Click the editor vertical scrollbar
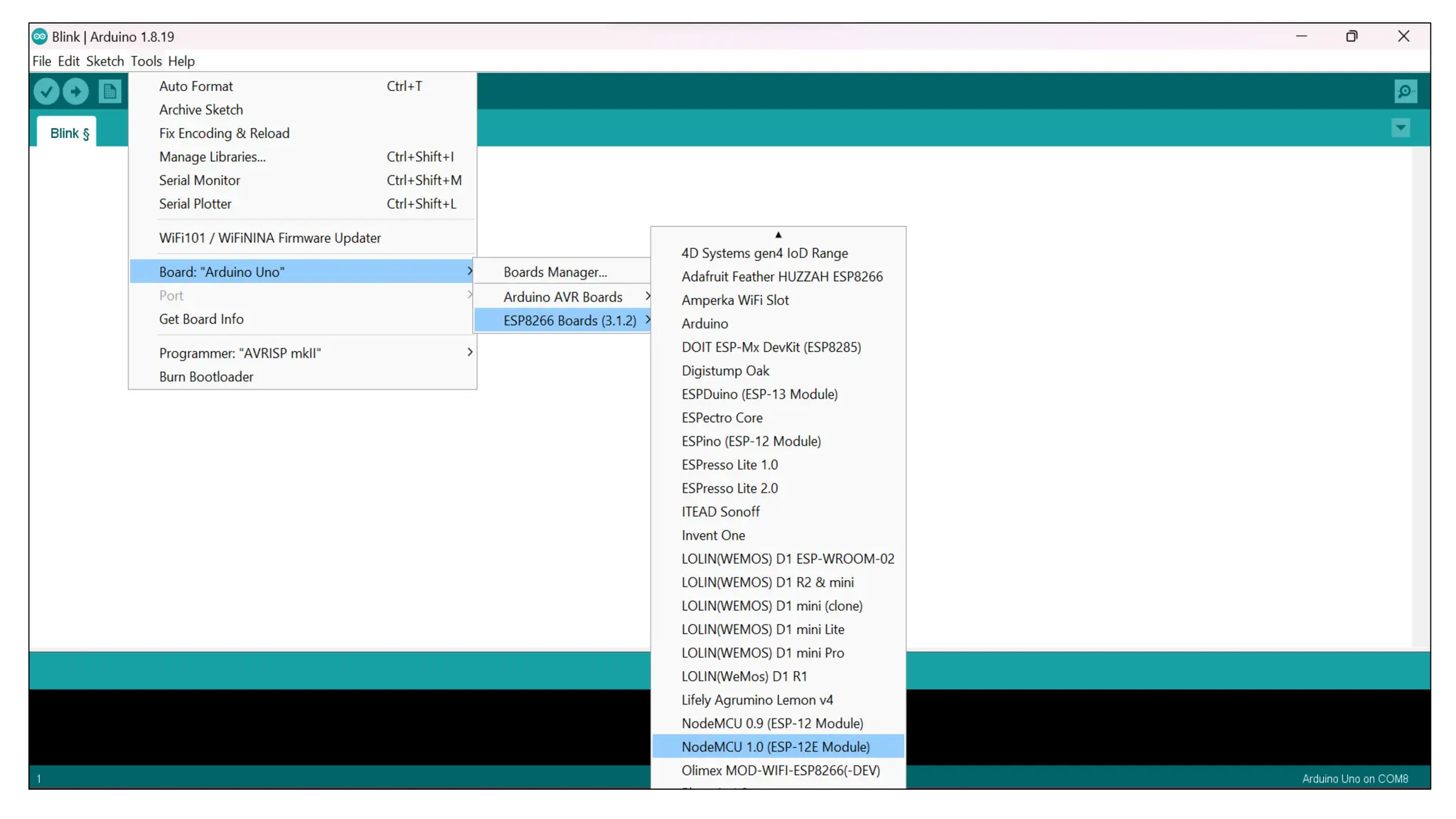The width and height of the screenshot is (1456, 819). point(1420,398)
